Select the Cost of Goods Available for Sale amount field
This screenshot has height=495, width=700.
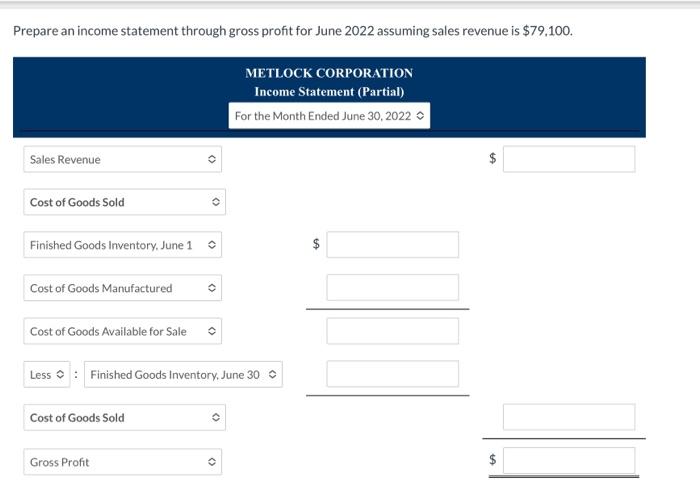[x=392, y=331]
